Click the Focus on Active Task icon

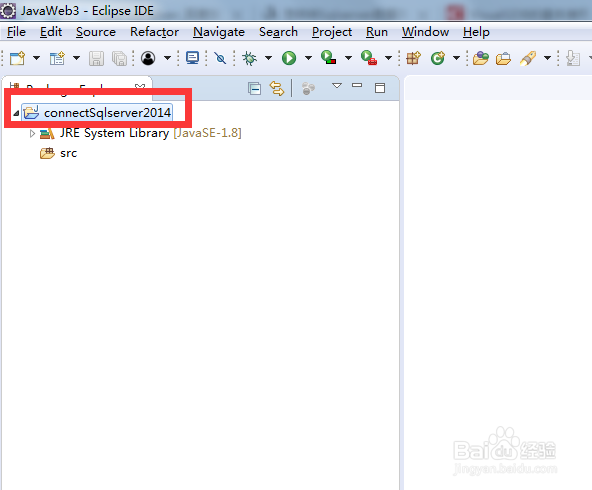(x=308, y=89)
